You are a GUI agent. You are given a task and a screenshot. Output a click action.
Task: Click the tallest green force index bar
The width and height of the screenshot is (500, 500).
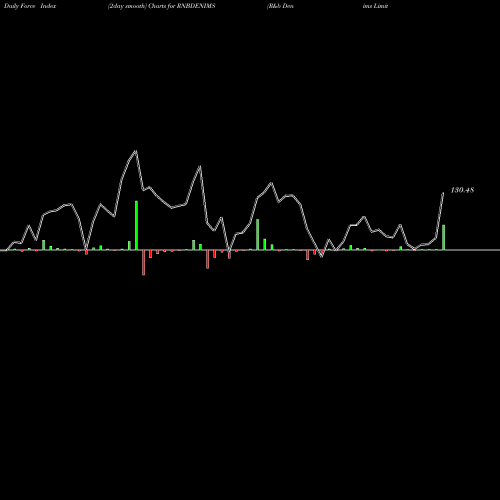coord(136,225)
